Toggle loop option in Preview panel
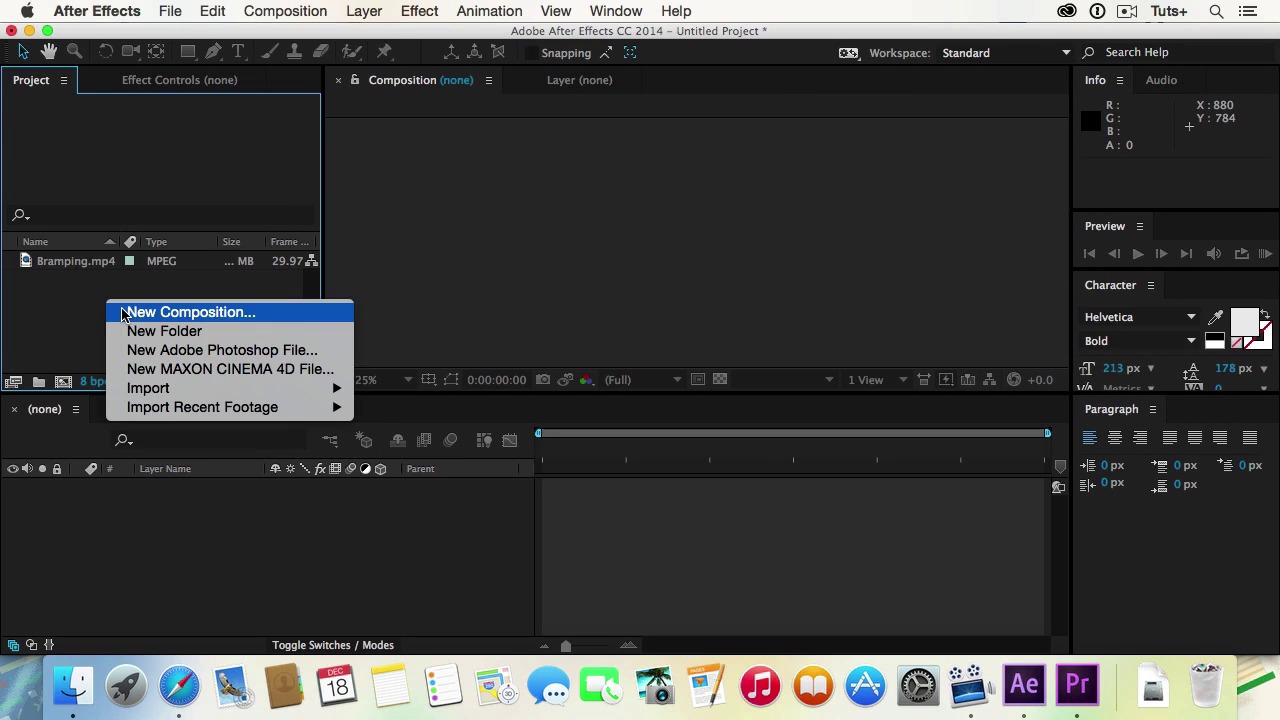The height and width of the screenshot is (720, 1280). [1241, 254]
